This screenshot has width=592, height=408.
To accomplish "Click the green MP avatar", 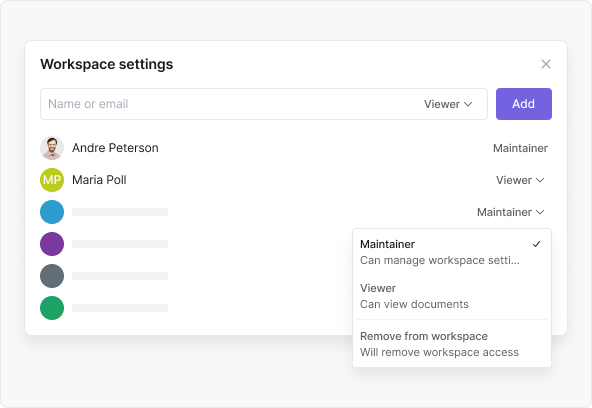I will pos(52,180).
